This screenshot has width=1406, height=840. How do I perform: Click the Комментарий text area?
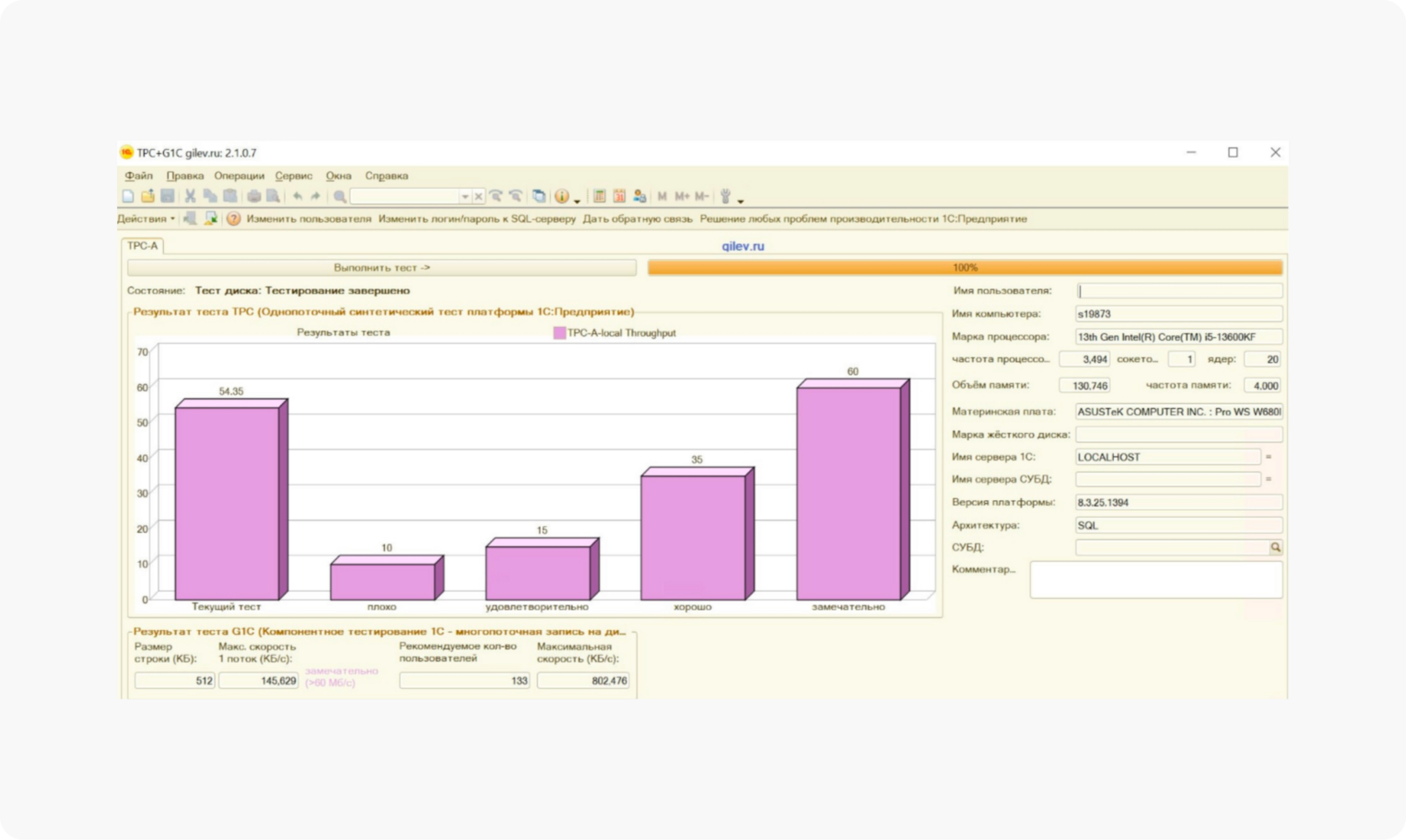(x=1156, y=580)
